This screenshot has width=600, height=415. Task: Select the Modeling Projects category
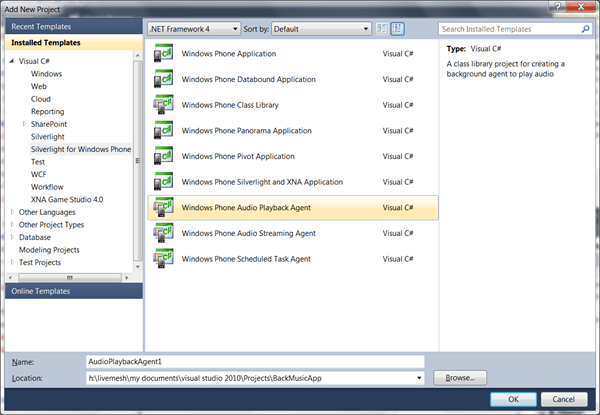point(49,250)
